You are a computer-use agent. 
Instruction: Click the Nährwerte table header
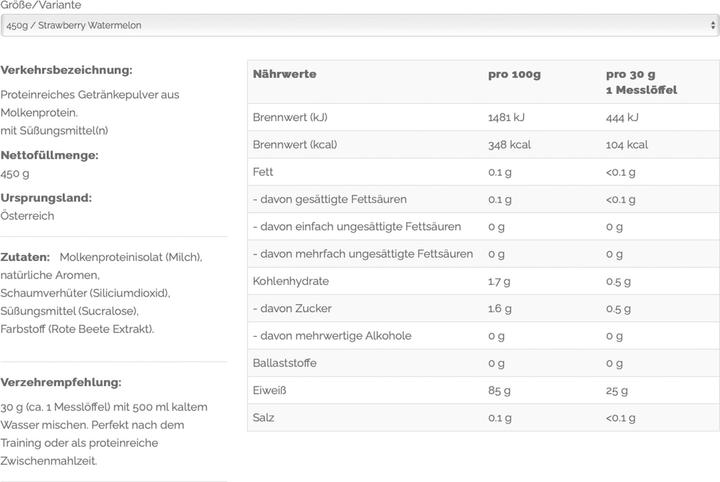click(285, 74)
